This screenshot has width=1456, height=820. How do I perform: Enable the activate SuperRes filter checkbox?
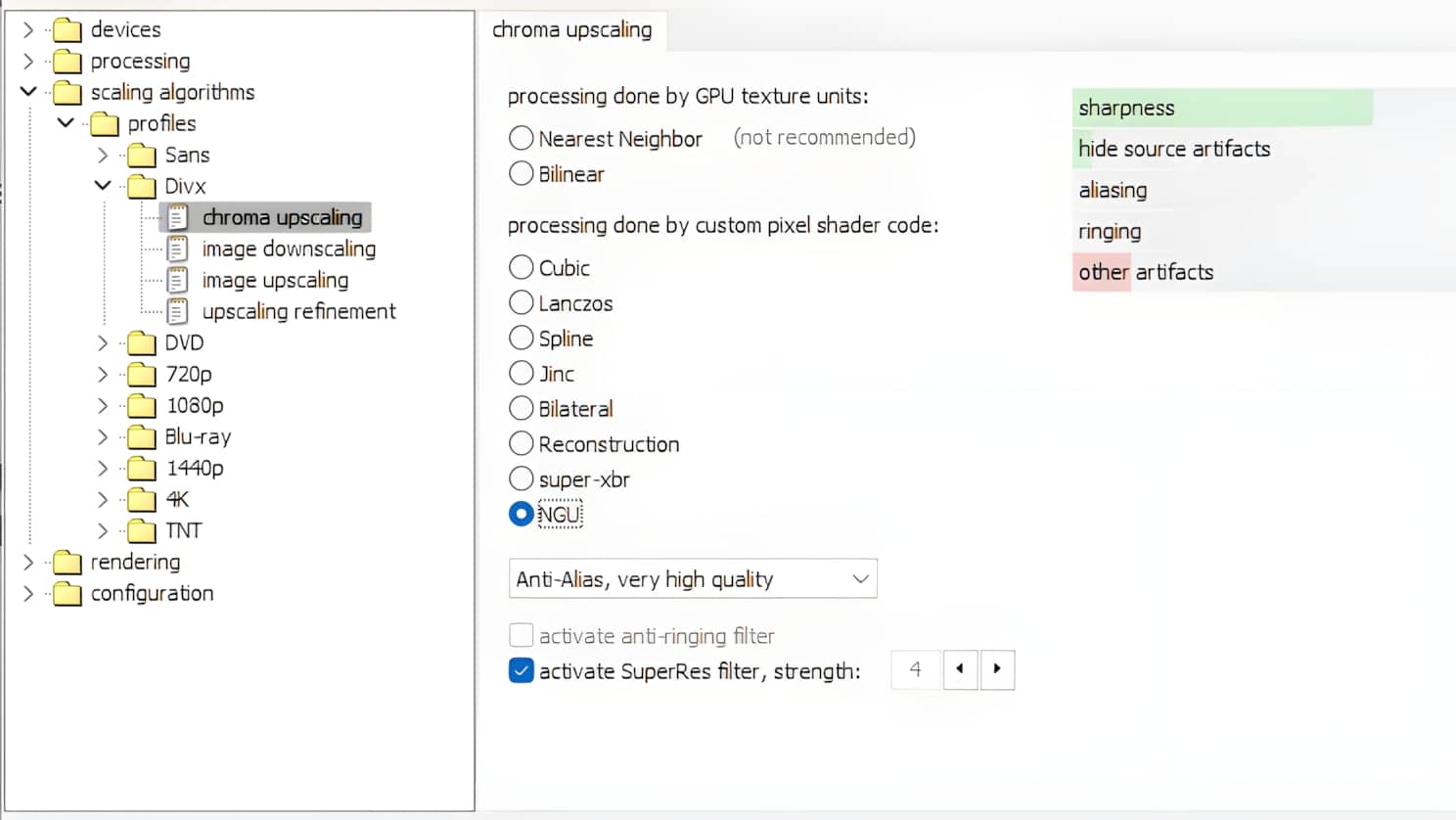pyautogui.click(x=522, y=670)
